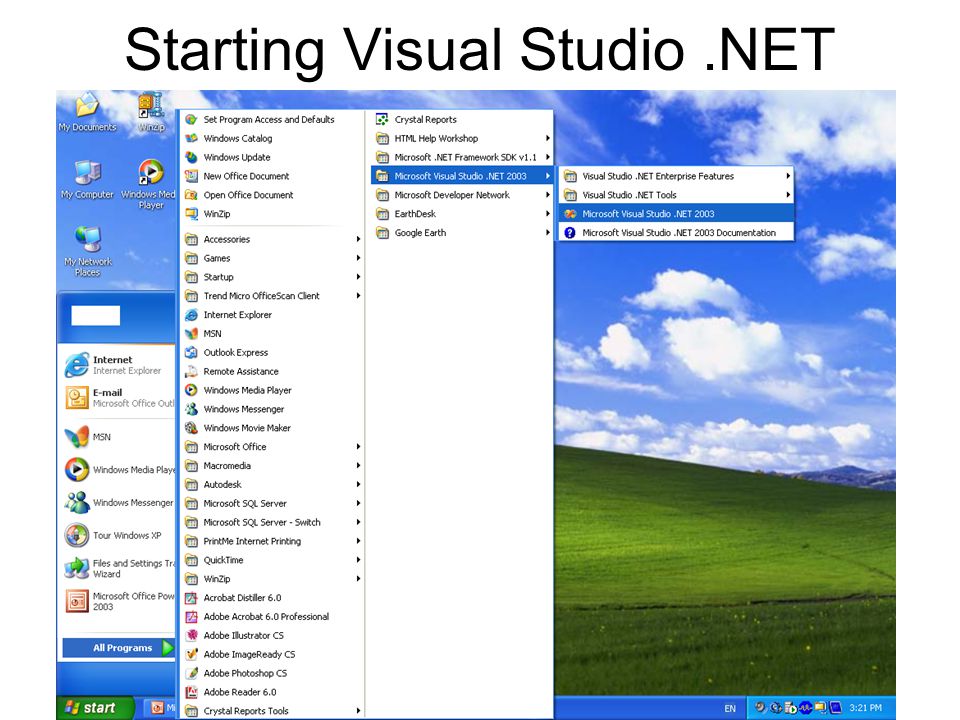960x720 pixels.
Task: Expand Visual Studio .NET Enterprise Features arrow
Action: (x=788, y=176)
